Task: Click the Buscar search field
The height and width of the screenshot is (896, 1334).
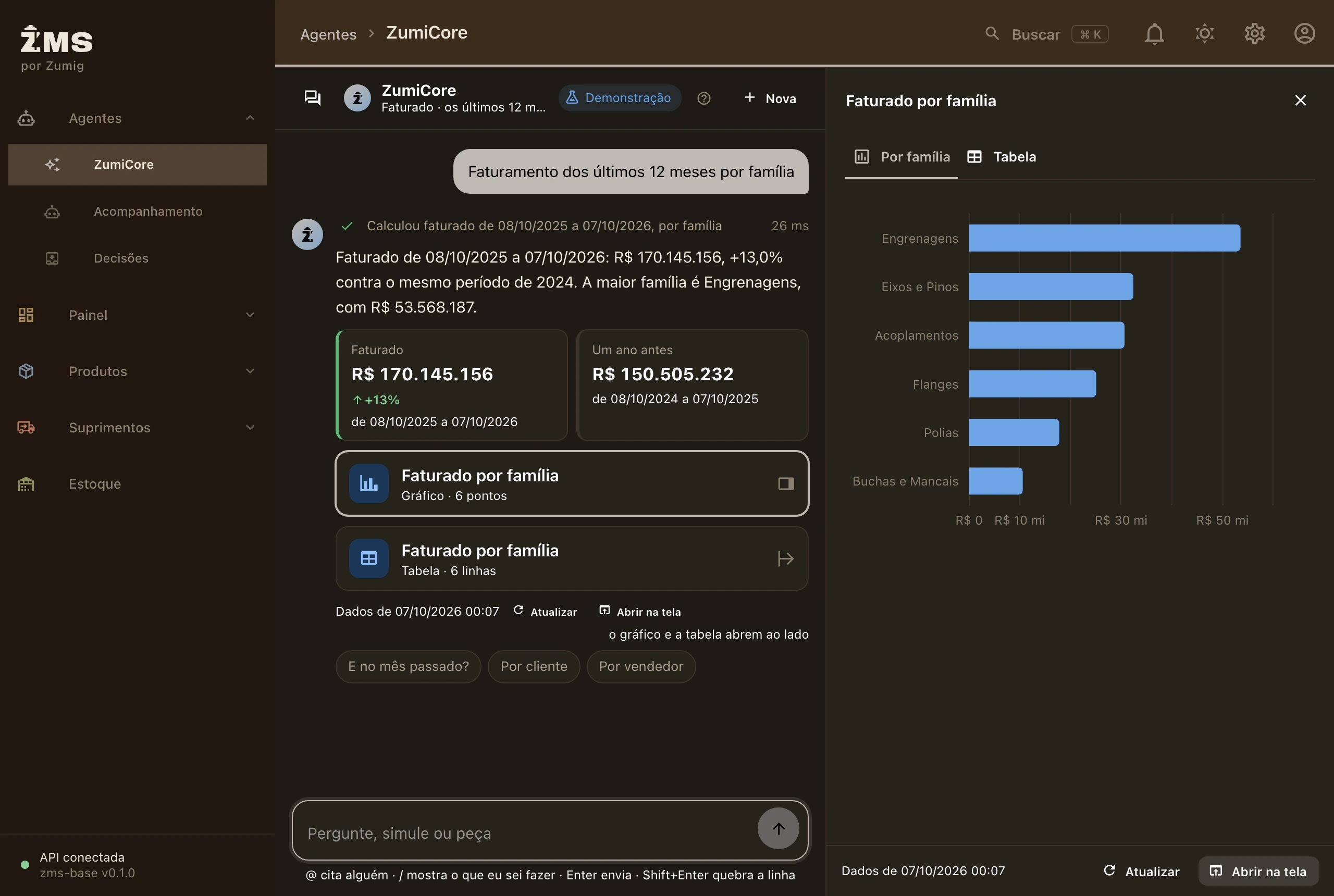Action: tap(1046, 34)
